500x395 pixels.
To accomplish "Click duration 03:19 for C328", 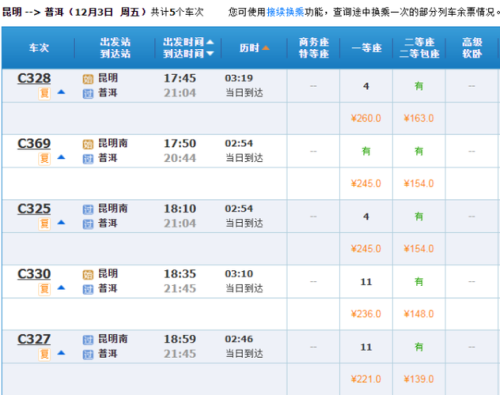I will (239, 78).
